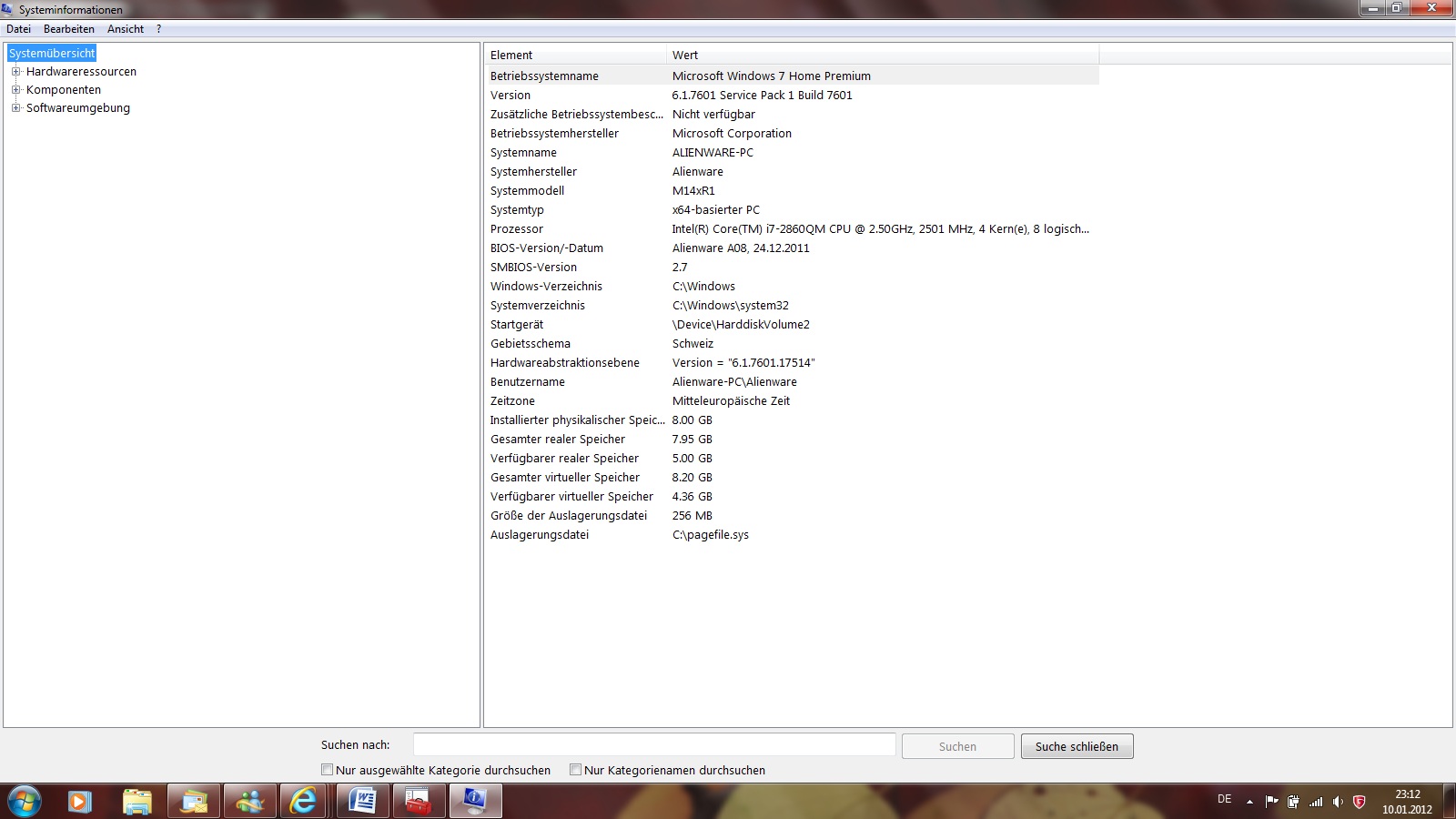The width and height of the screenshot is (1456, 819).
Task: Select the Softwareumgebung label
Action: click(x=78, y=108)
